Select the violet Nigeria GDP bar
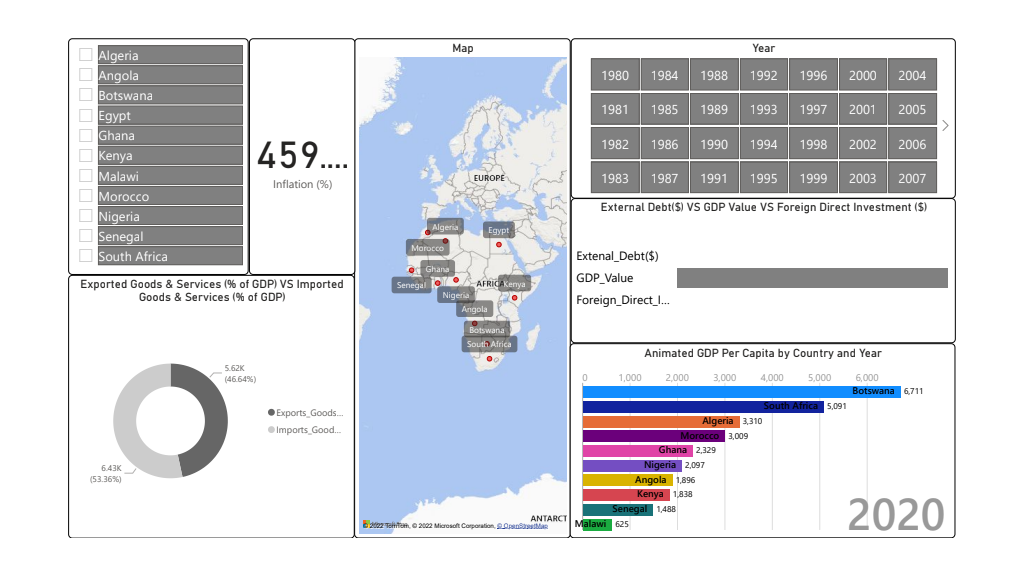The height and width of the screenshot is (576, 1024). [632, 465]
